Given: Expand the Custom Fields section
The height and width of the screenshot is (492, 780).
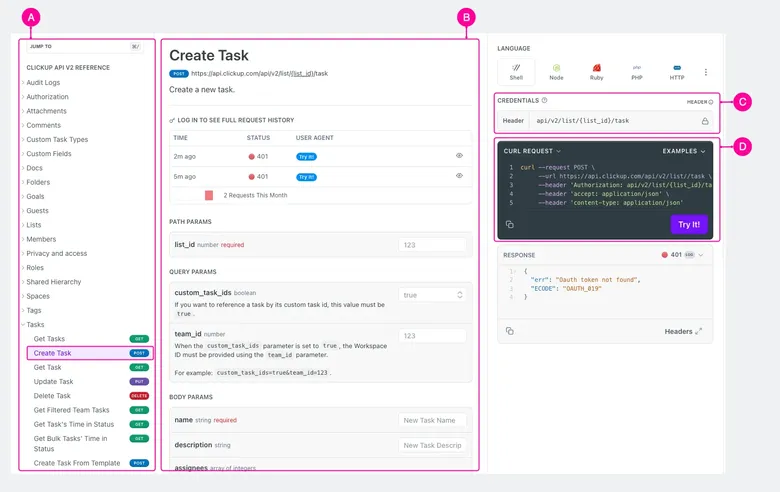Looking at the screenshot, I should click(49, 154).
